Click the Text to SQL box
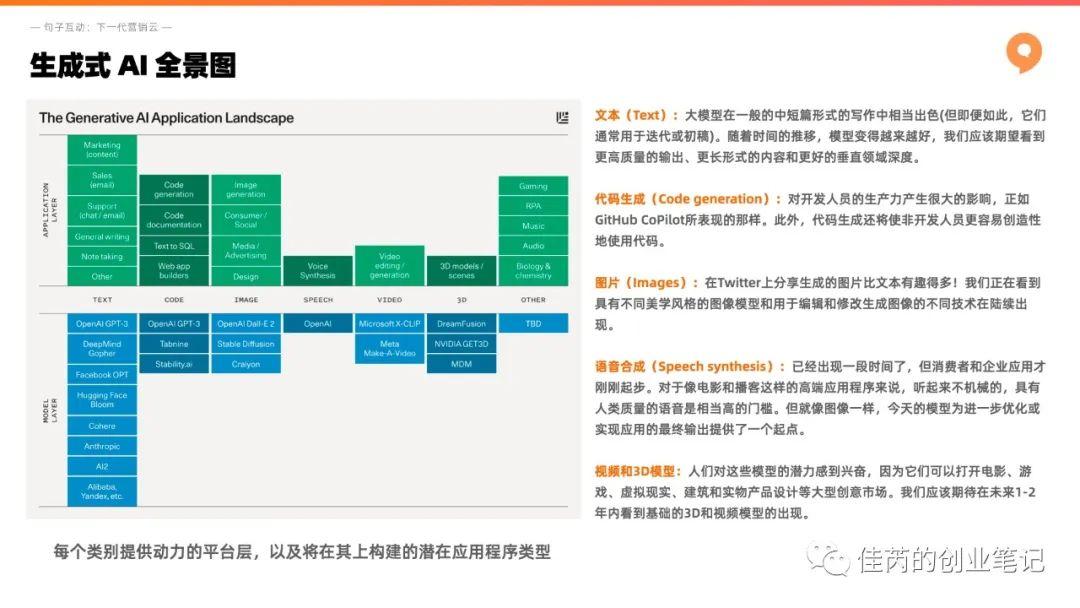This screenshot has height=608, width=1080. [x=174, y=246]
